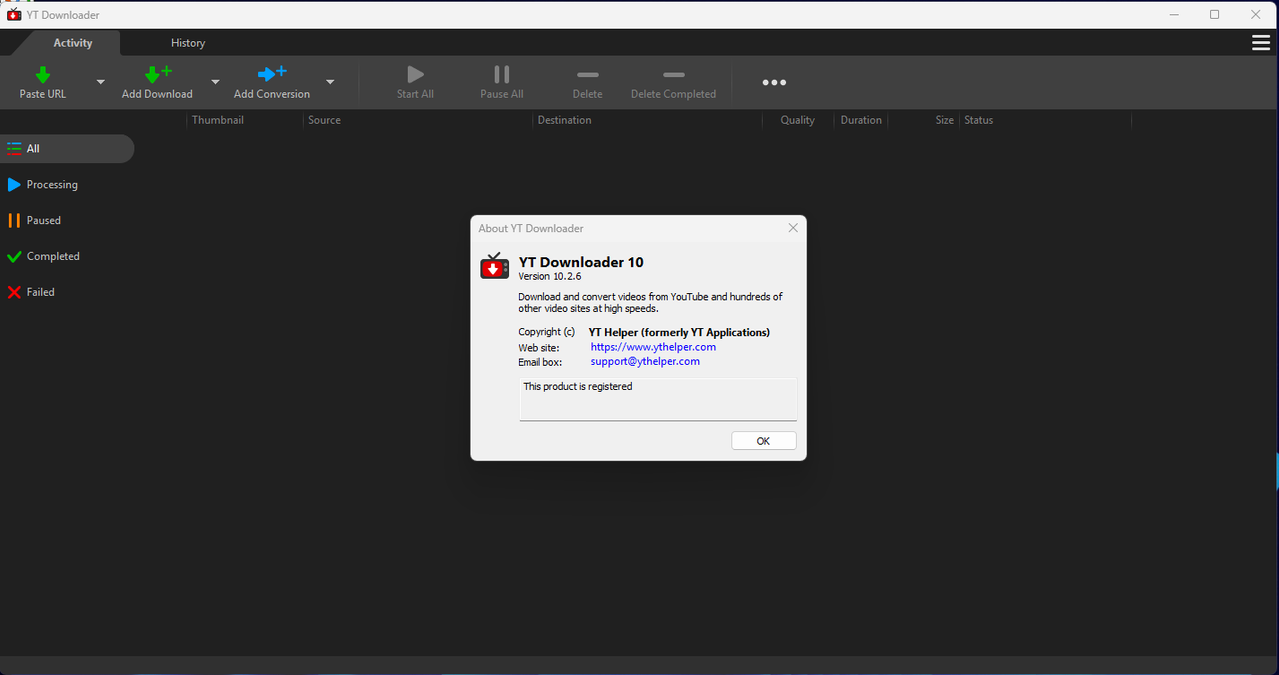The height and width of the screenshot is (675, 1279).
Task: Click the Delete toolbar icon
Action: pyautogui.click(x=587, y=76)
